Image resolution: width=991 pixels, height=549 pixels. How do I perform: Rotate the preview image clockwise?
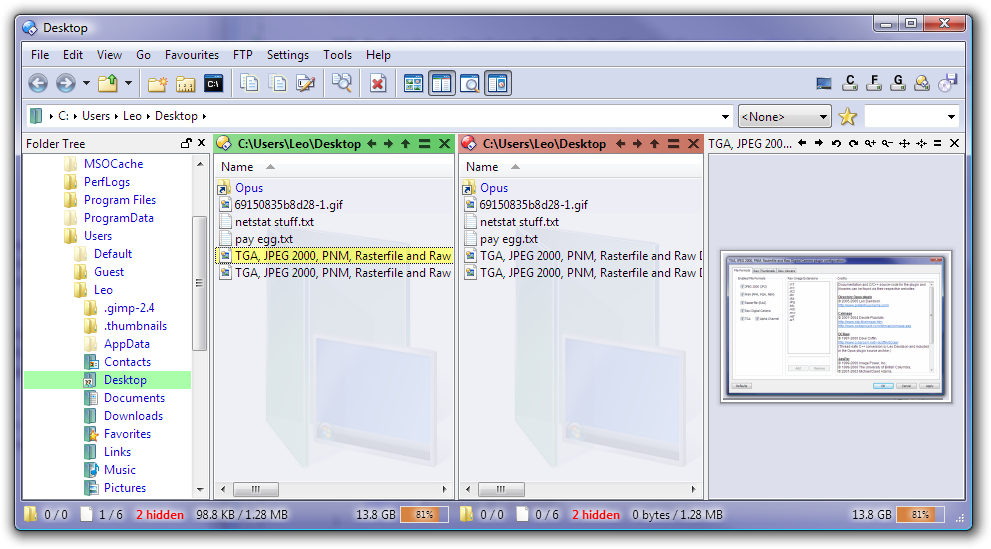click(x=855, y=144)
